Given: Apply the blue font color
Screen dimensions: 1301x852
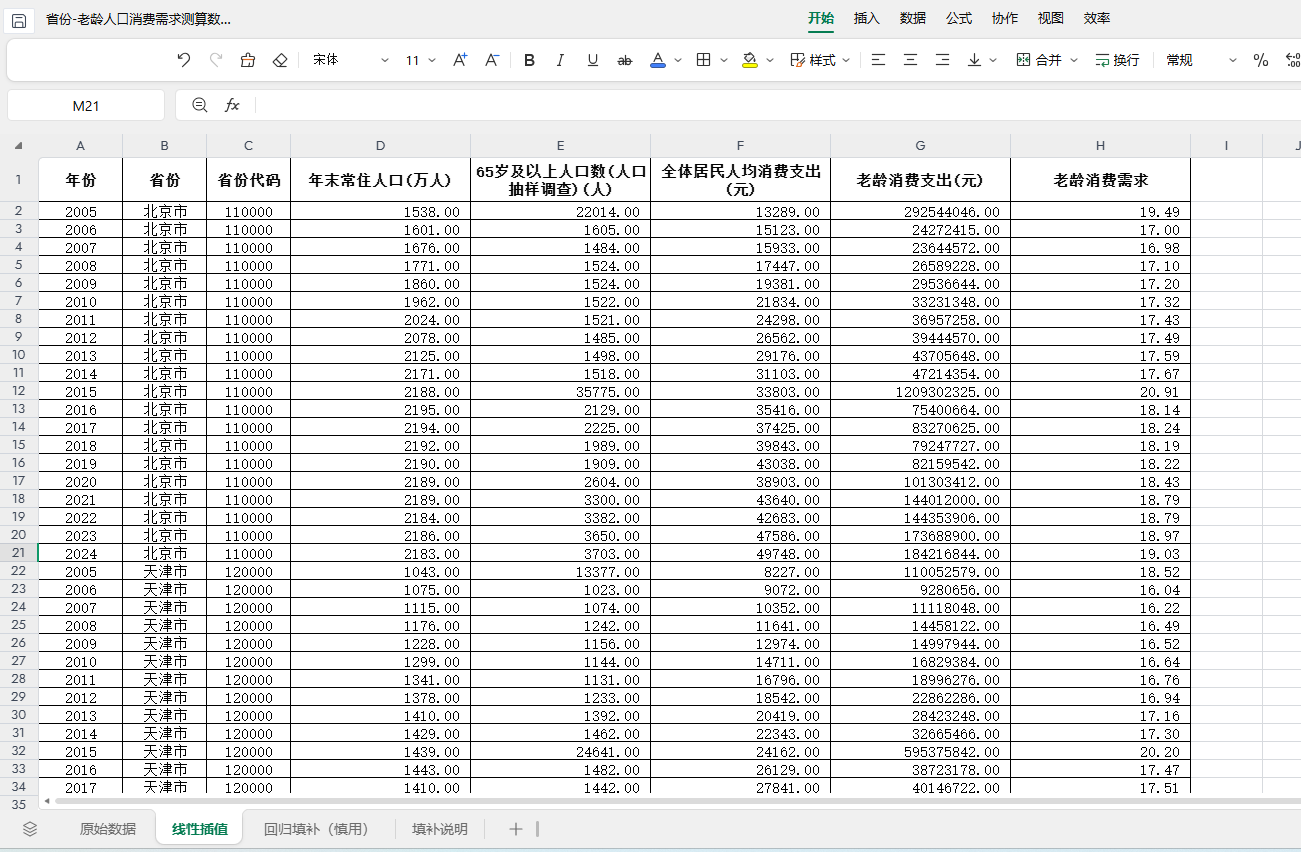Looking at the screenshot, I should pos(658,60).
